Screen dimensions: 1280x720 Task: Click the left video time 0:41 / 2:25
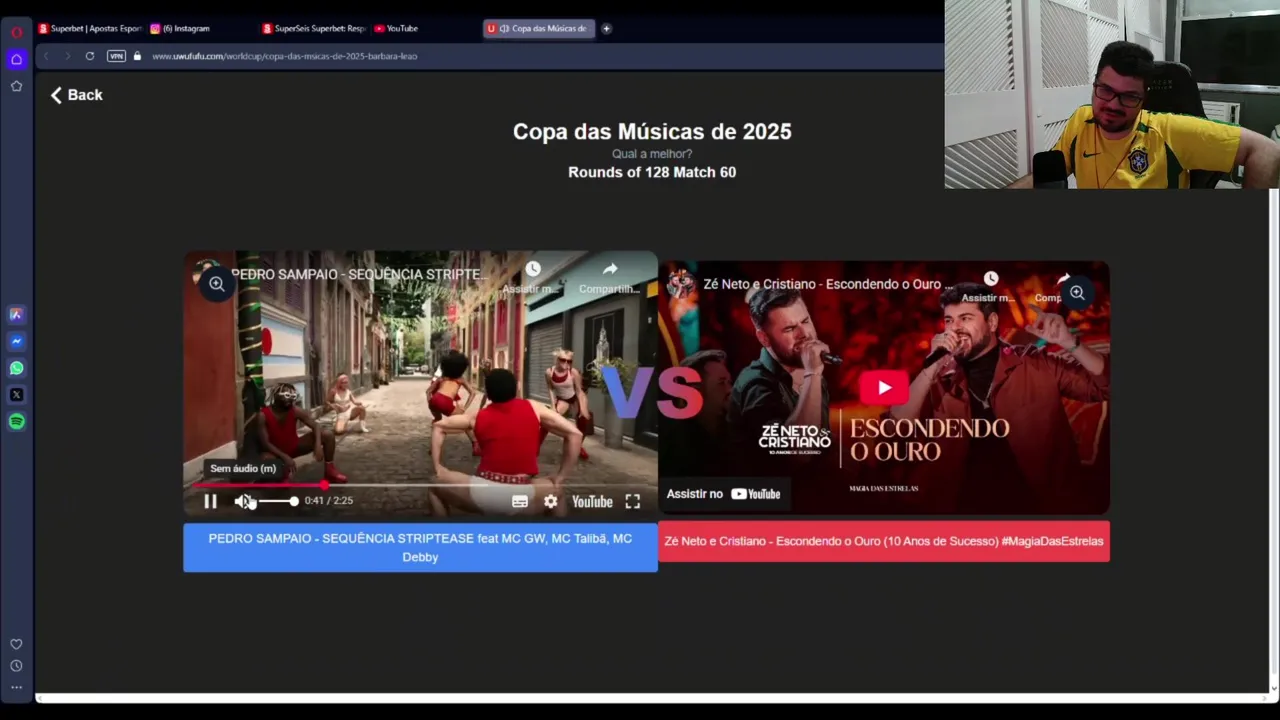tap(329, 501)
